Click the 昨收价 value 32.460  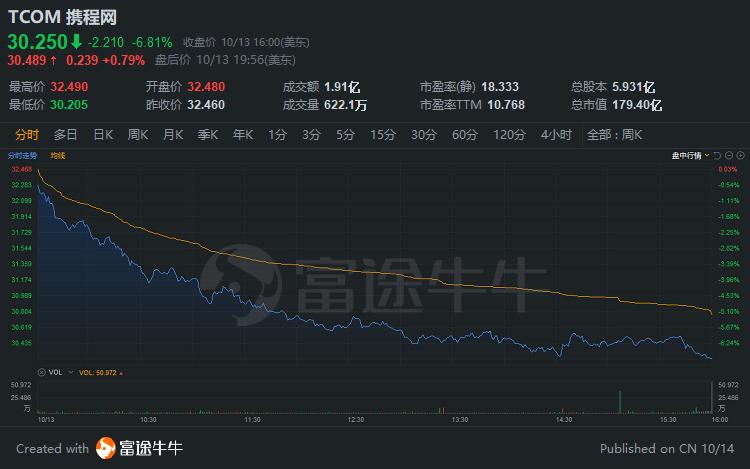206,105
